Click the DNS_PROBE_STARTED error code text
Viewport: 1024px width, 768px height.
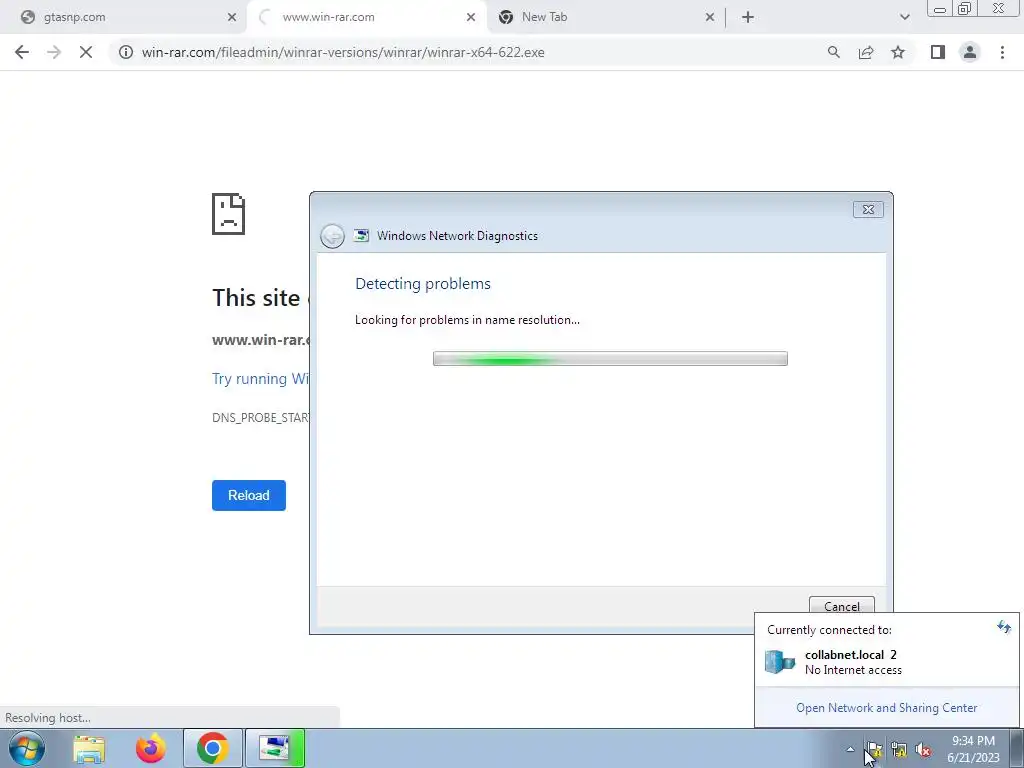pyautogui.click(x=261, y=418)
